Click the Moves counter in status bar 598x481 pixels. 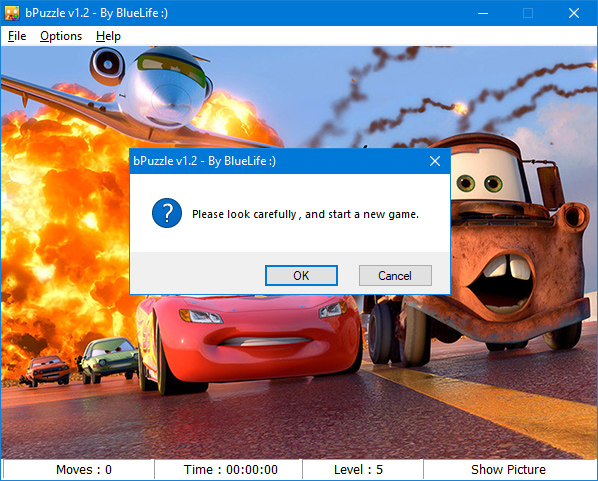pos(84,469)
